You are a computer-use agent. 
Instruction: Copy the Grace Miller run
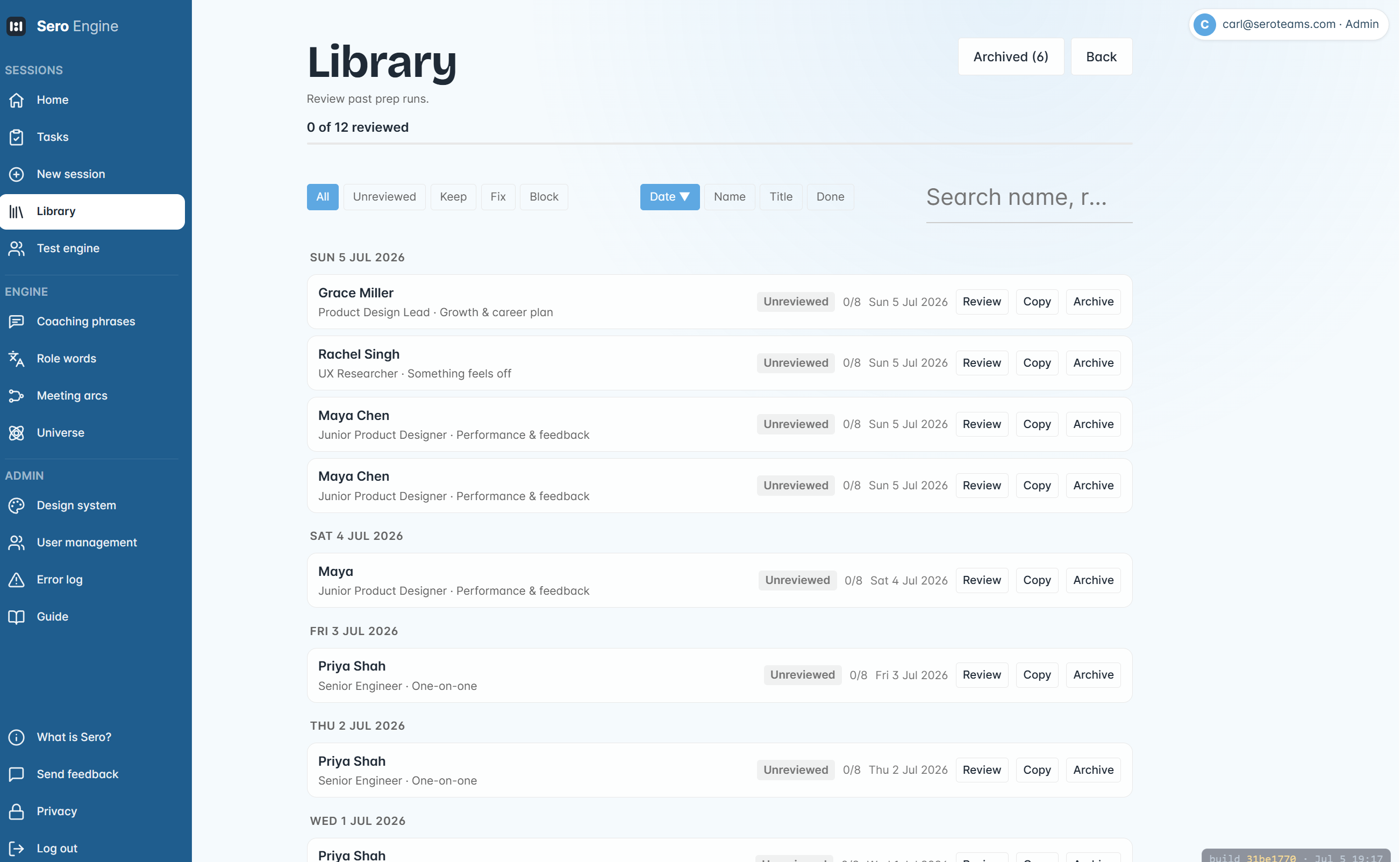point(1037,302)
